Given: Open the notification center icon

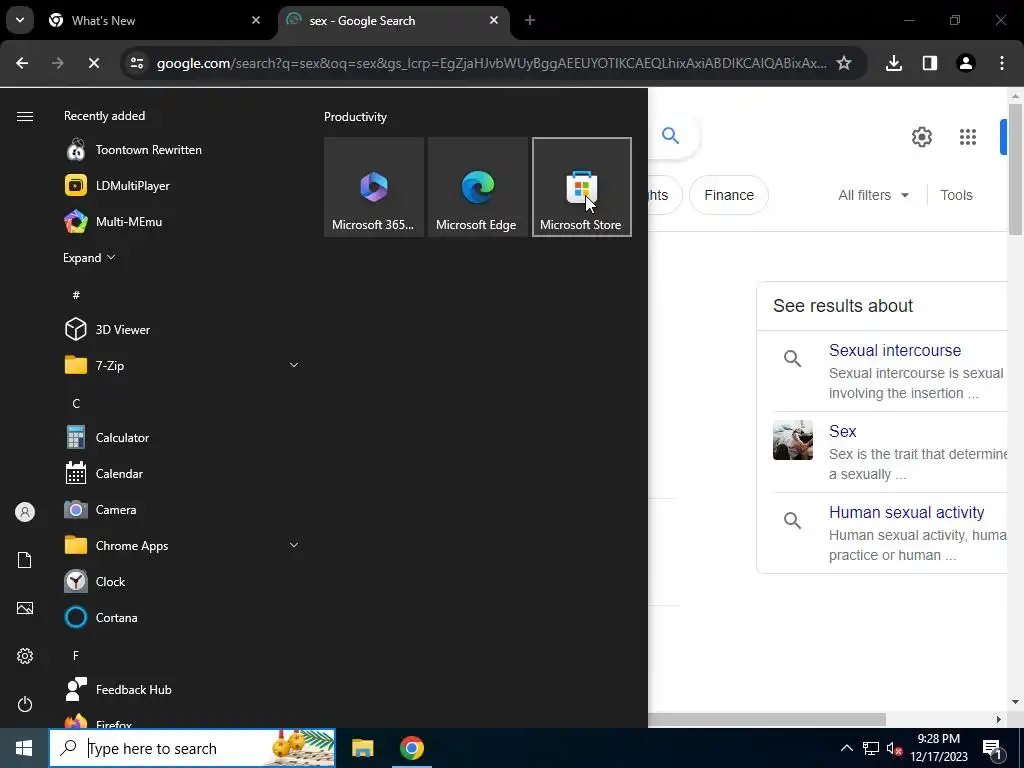Looking at the screenshot, I should pos(992,748).
